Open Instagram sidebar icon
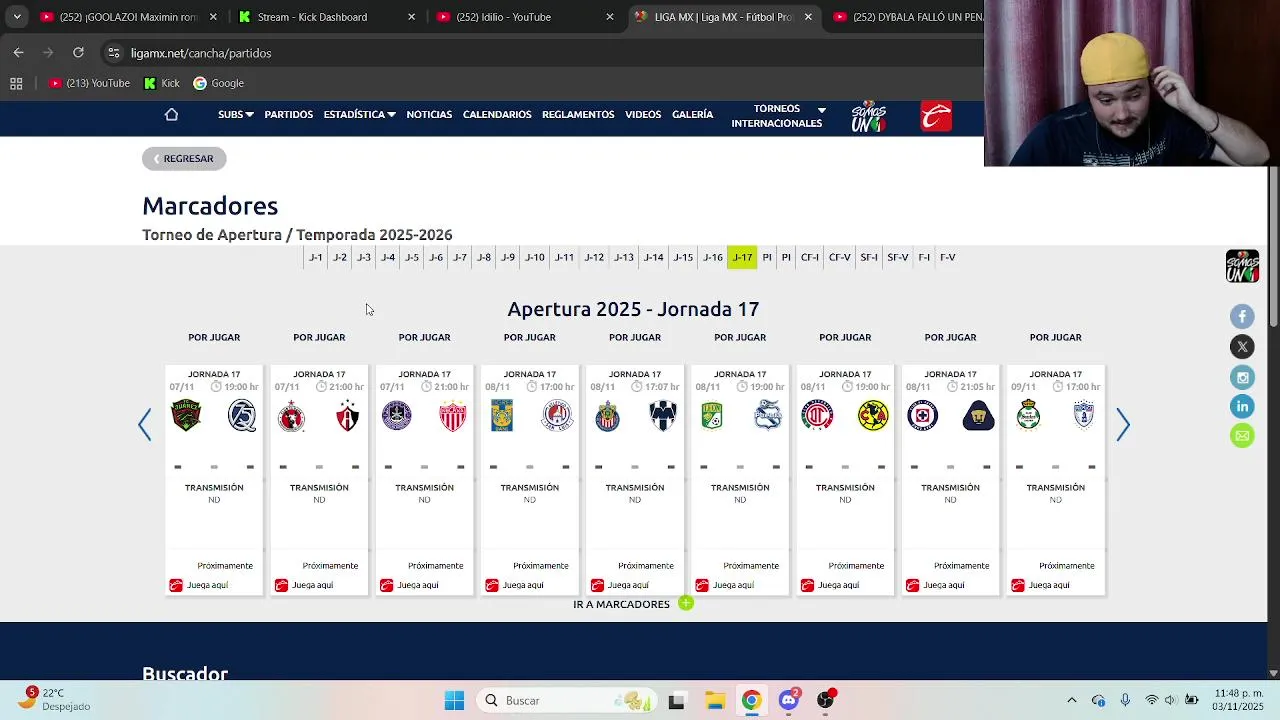 point(1242,377)
